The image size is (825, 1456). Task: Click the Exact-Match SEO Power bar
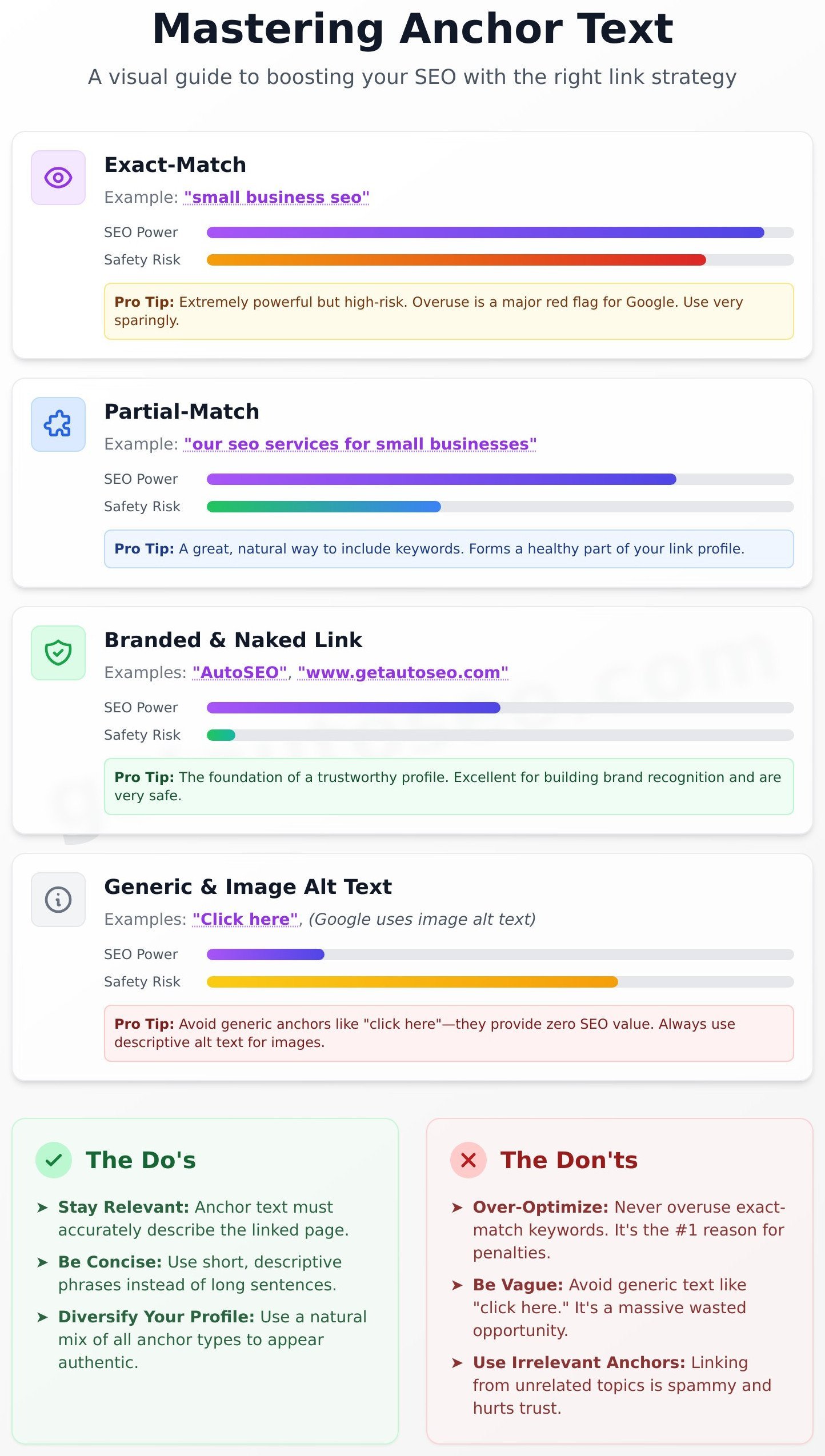[486, 232]
